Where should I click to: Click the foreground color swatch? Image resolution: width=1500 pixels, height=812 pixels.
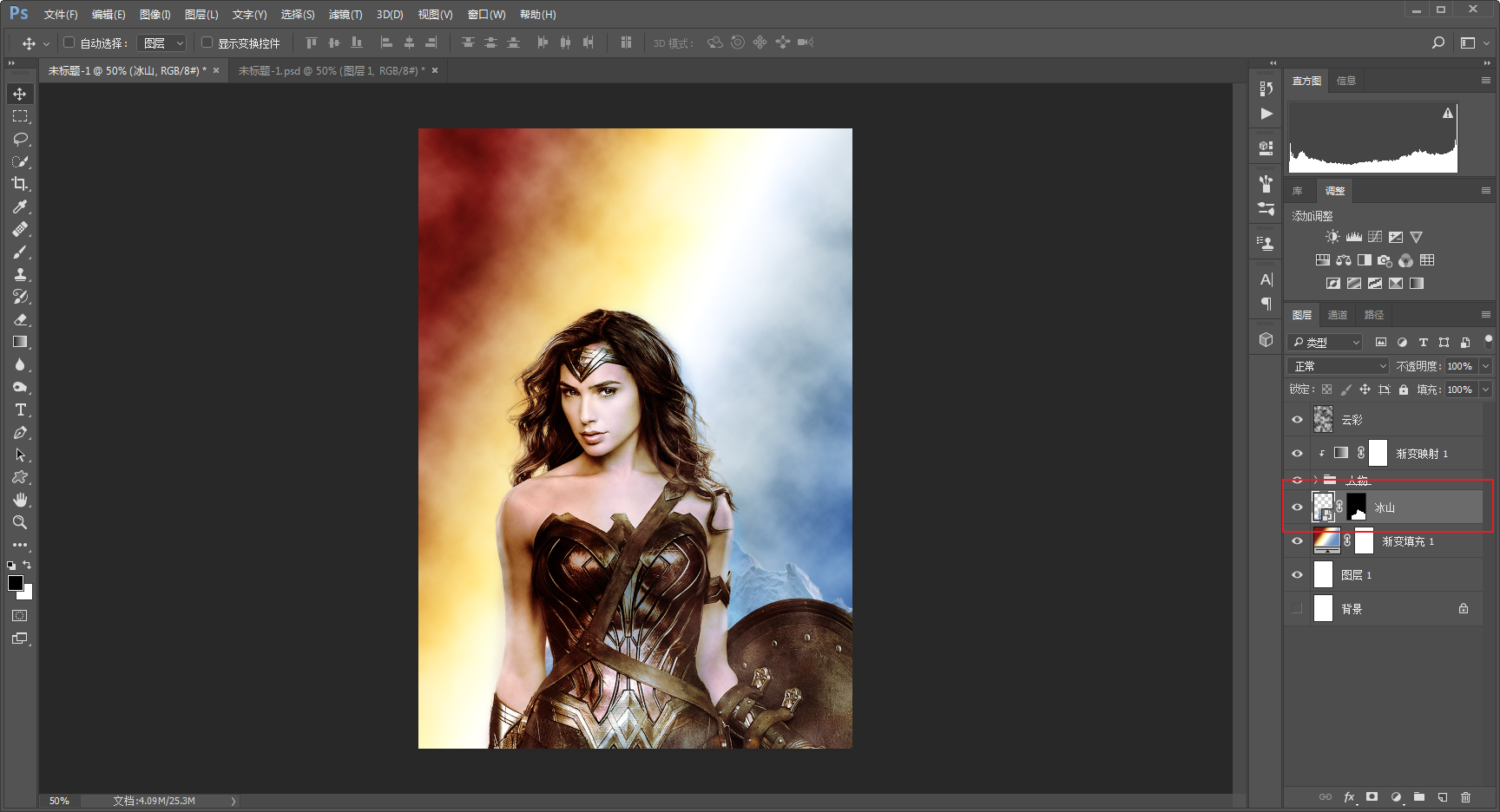[x=16, y=583]
